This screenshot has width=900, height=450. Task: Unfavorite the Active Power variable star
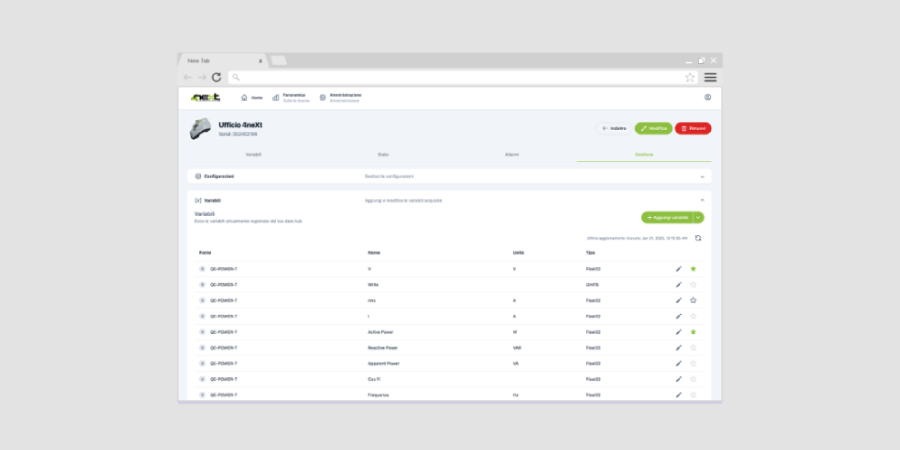(x=693, y=332)
